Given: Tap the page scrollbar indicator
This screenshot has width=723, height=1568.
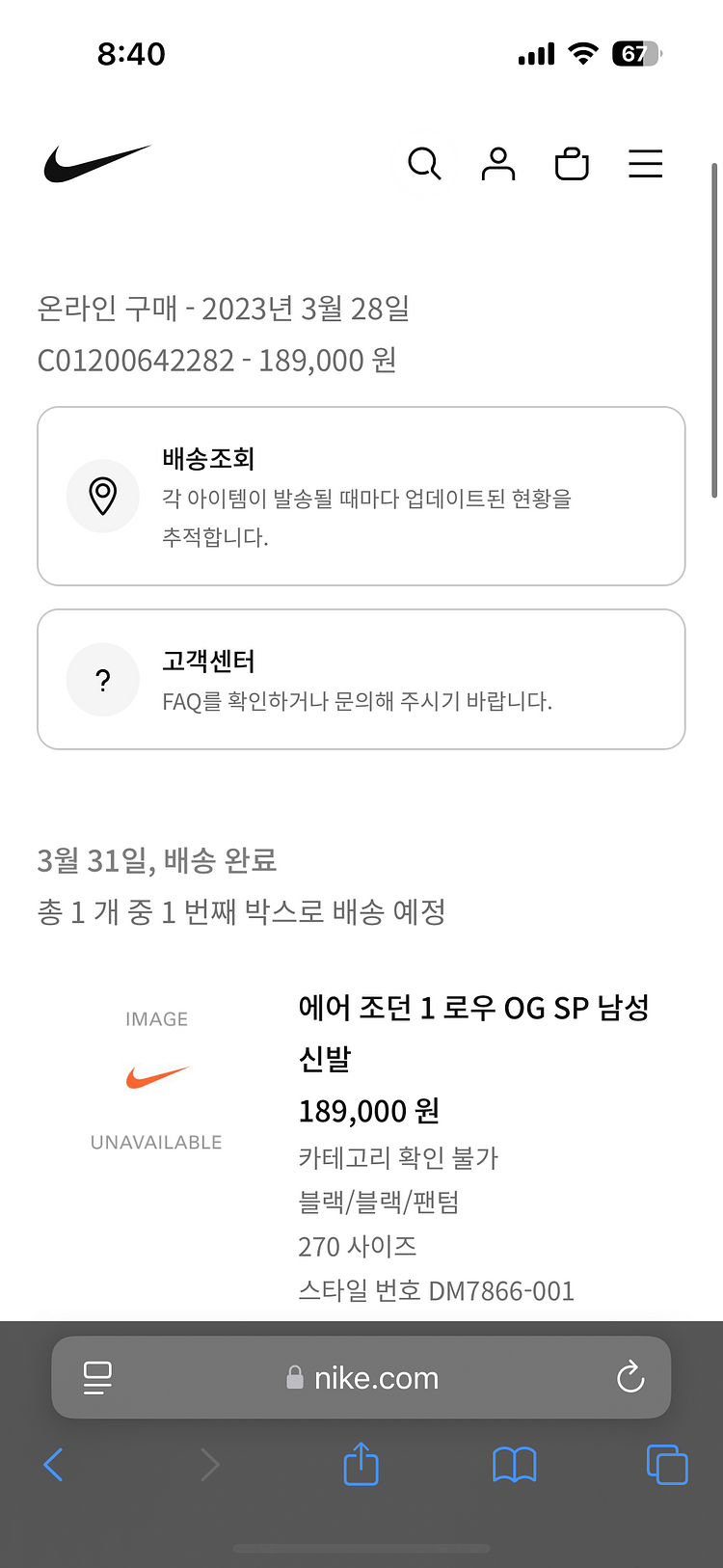Looking at the screenshot, I should 714,330.
